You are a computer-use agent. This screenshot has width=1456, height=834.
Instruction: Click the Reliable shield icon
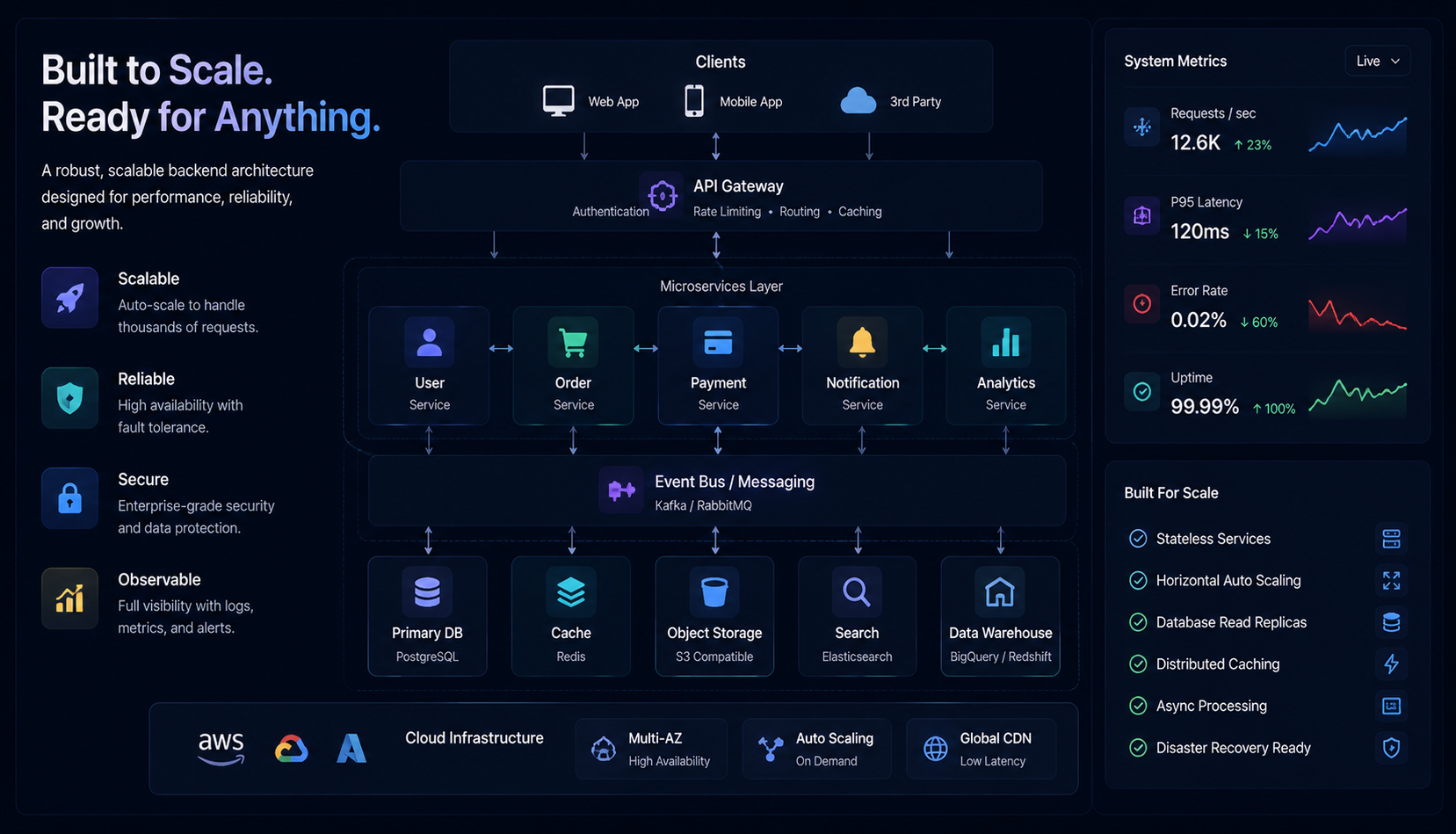click(x=69, y=398)
